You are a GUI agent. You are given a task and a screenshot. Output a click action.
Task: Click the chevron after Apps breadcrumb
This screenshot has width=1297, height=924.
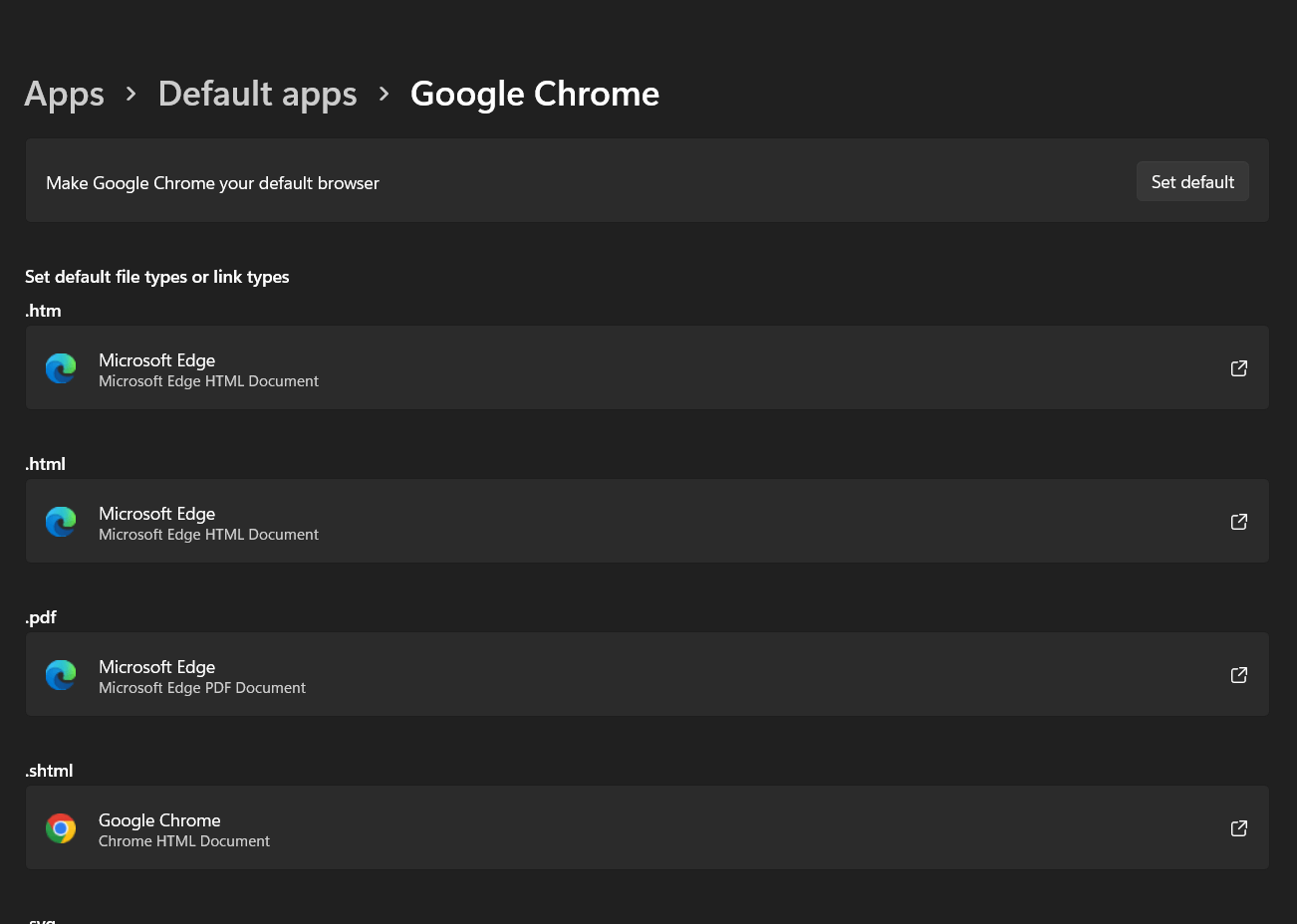click(x=130, y=94)
